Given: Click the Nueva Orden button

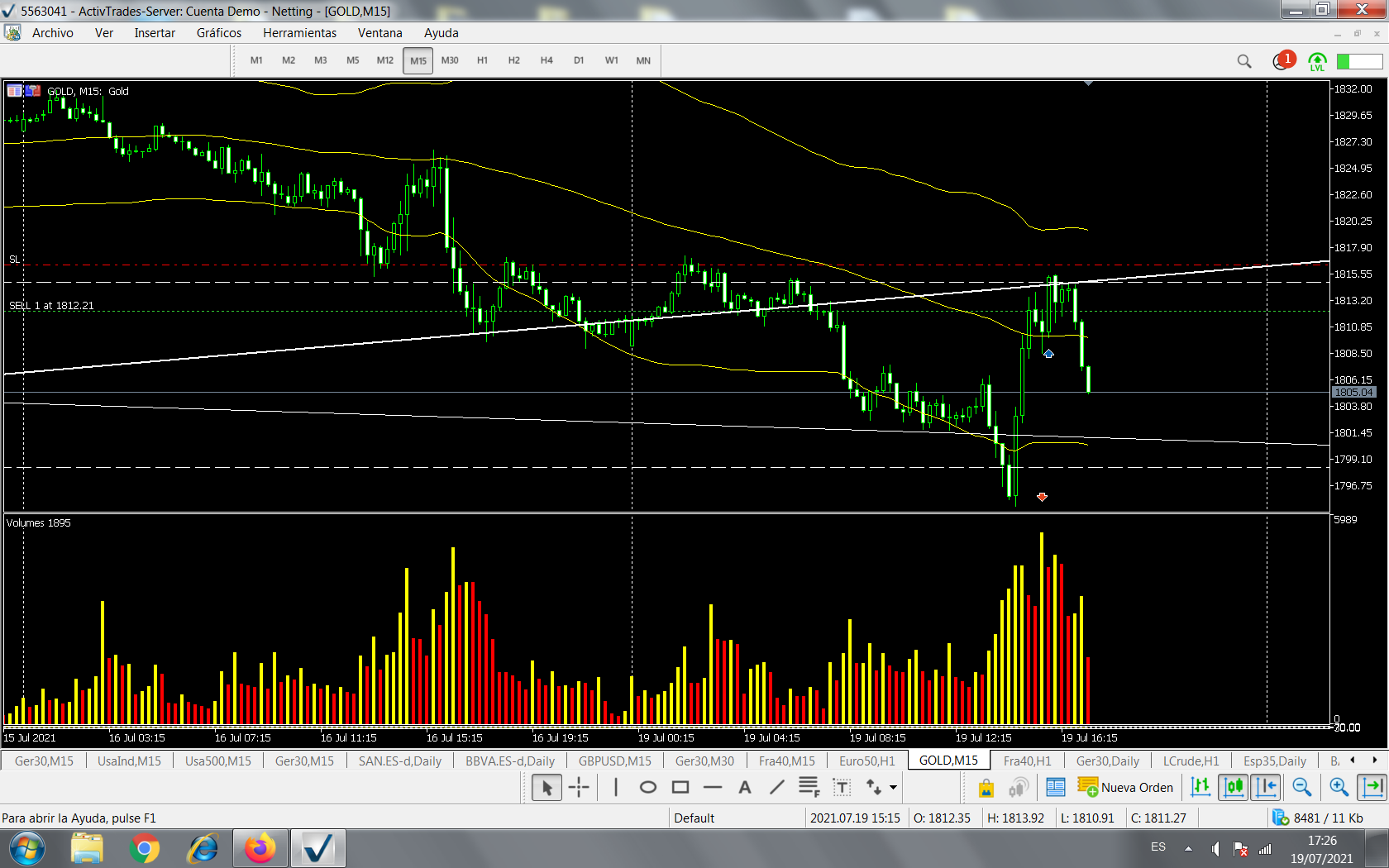Looking at the screenshot, I should pyautogui.click(x=1125, y=788).
